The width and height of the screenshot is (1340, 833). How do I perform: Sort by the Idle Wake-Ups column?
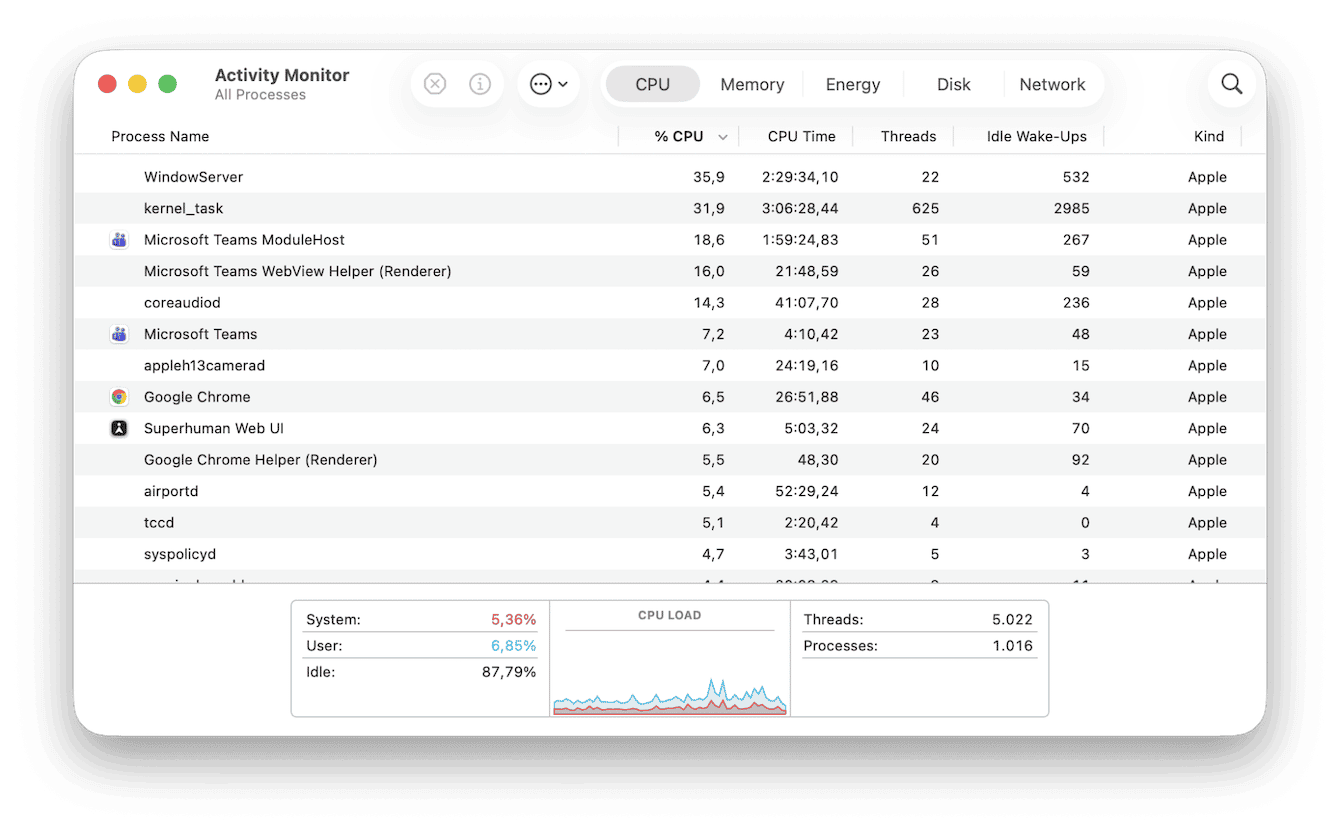coord(1036,137)
